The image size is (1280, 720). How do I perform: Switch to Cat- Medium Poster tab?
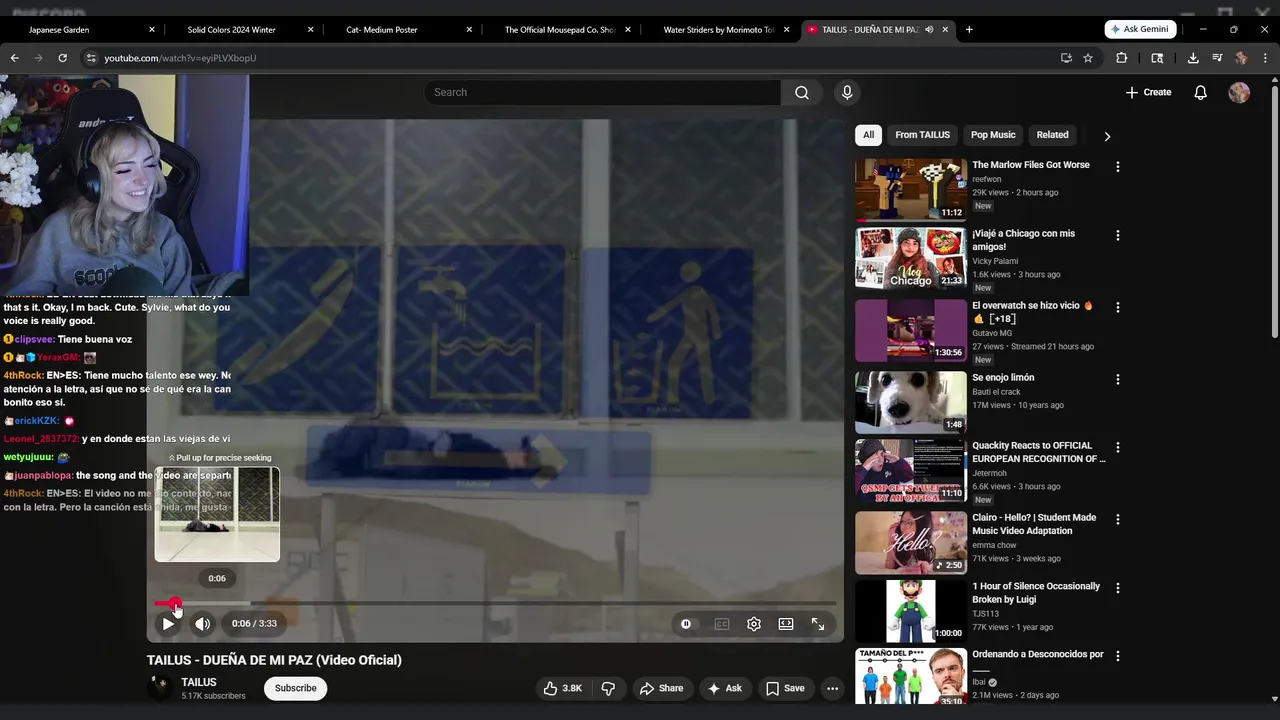(398, 30)
